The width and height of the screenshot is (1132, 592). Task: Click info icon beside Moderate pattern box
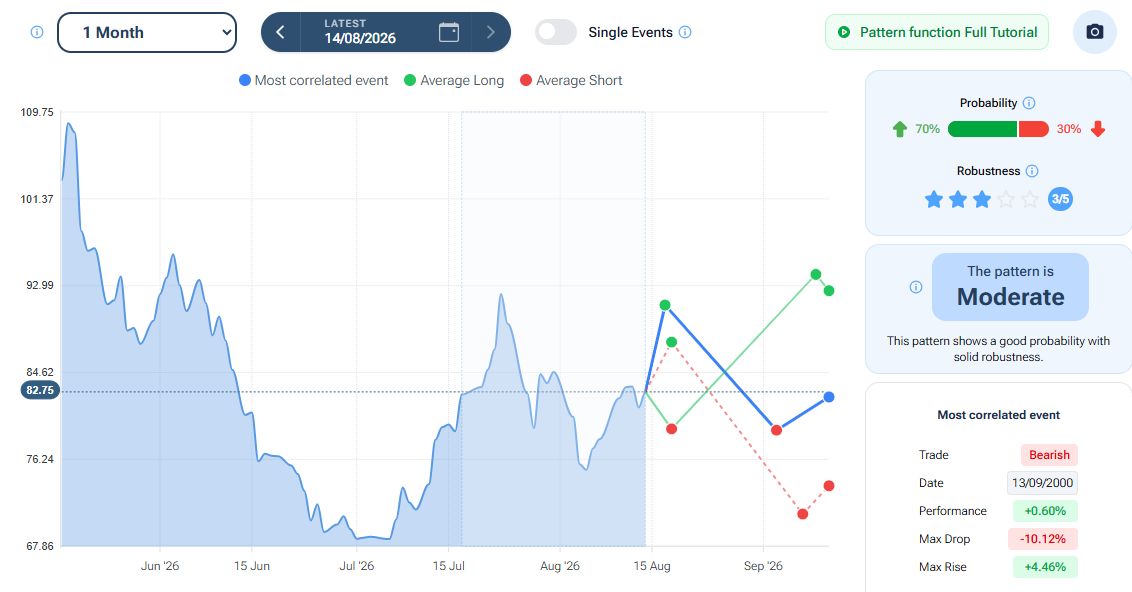(x=915, y=287)
